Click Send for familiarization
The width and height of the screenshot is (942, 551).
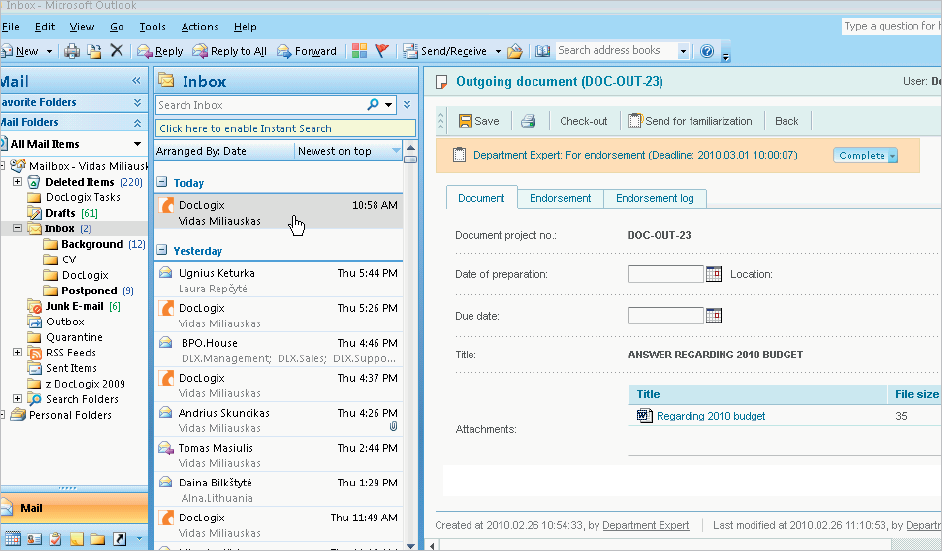(x=690, y=121)
